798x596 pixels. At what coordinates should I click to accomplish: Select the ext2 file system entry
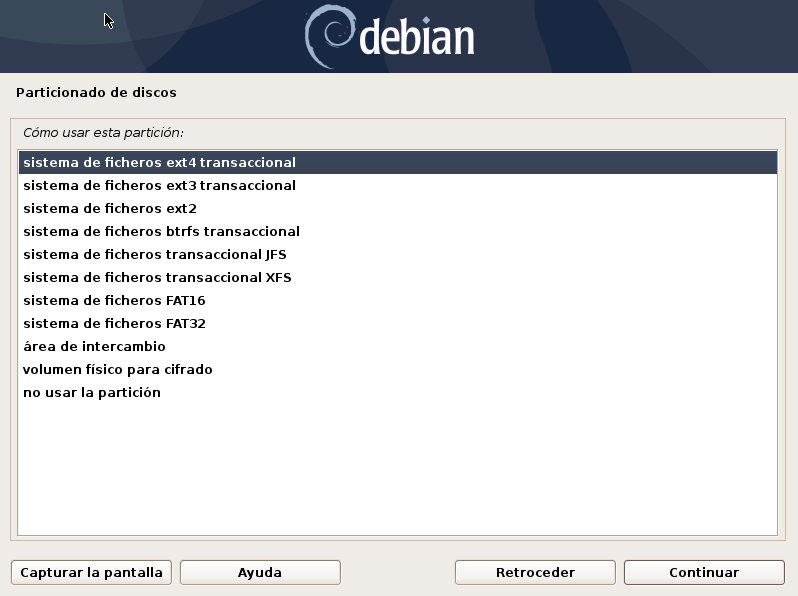tap(110, 208)
